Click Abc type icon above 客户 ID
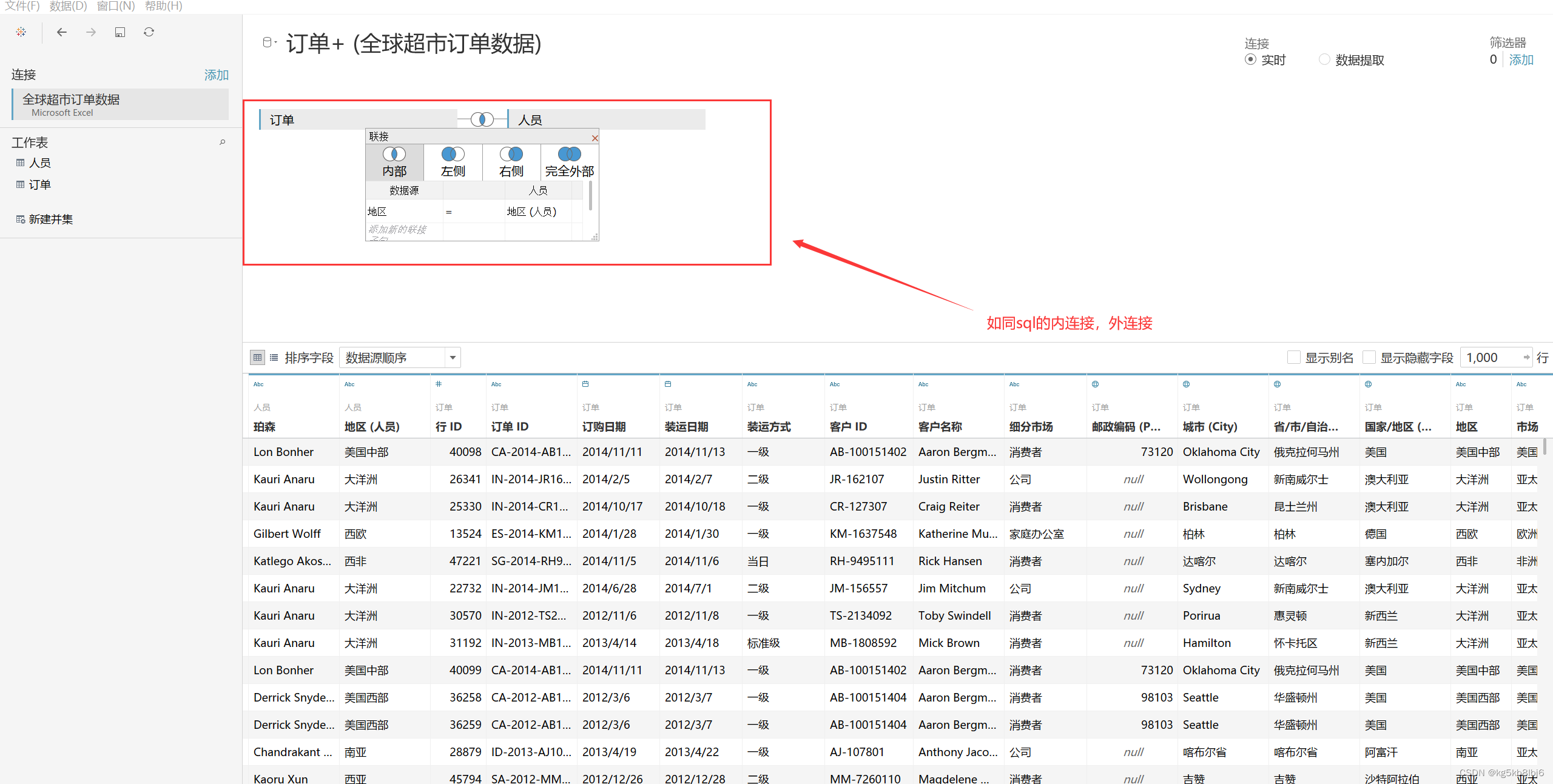1553x784 pixels. pyautogui.click(x=835, y=384)
